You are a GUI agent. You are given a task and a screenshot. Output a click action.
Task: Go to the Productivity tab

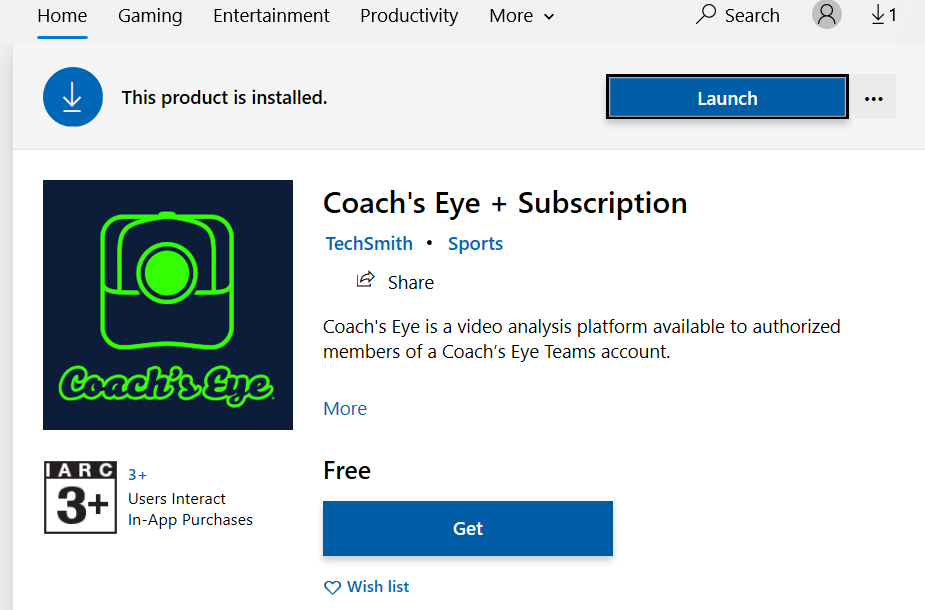[x=409, y=16]
